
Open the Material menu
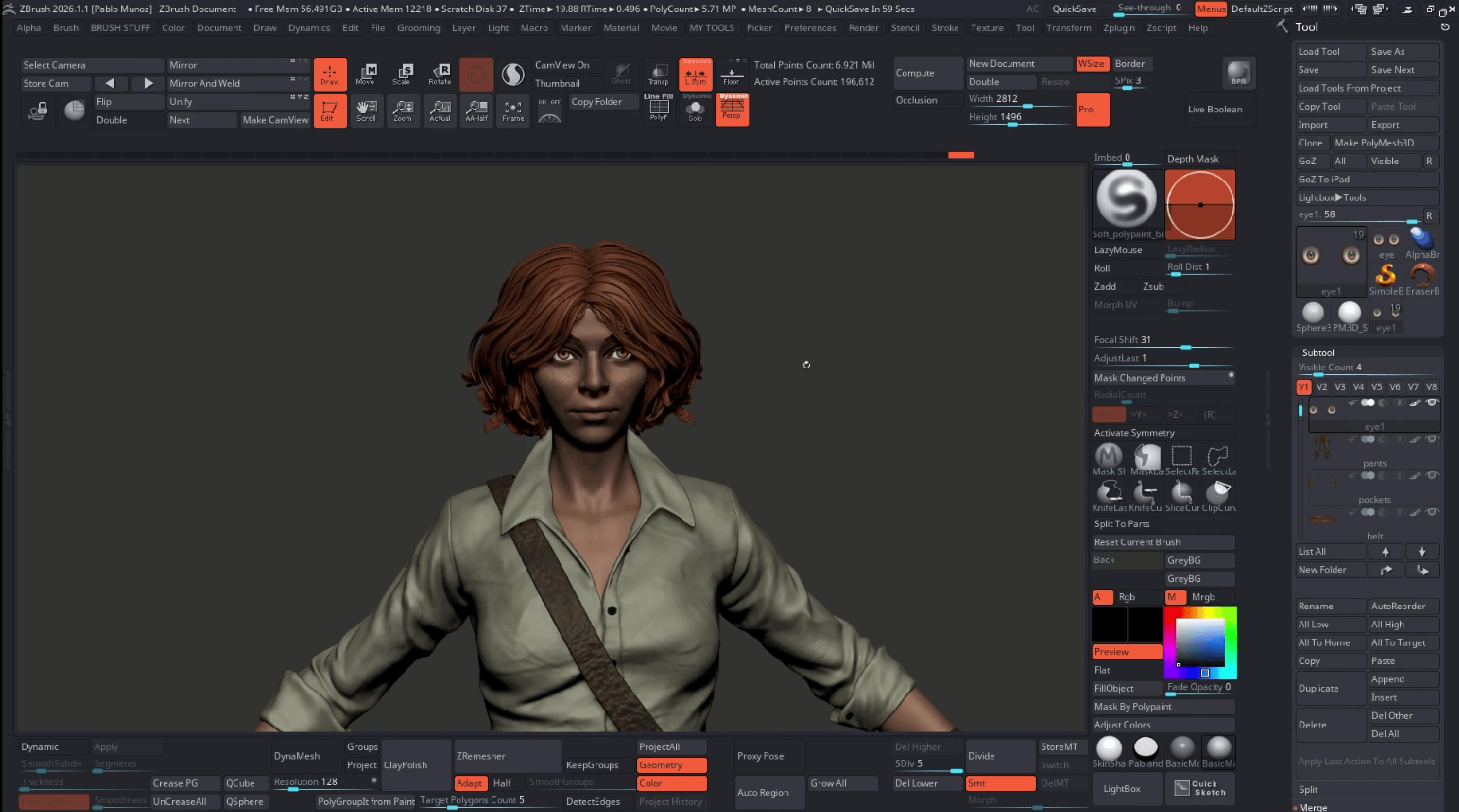click(620, 28)
